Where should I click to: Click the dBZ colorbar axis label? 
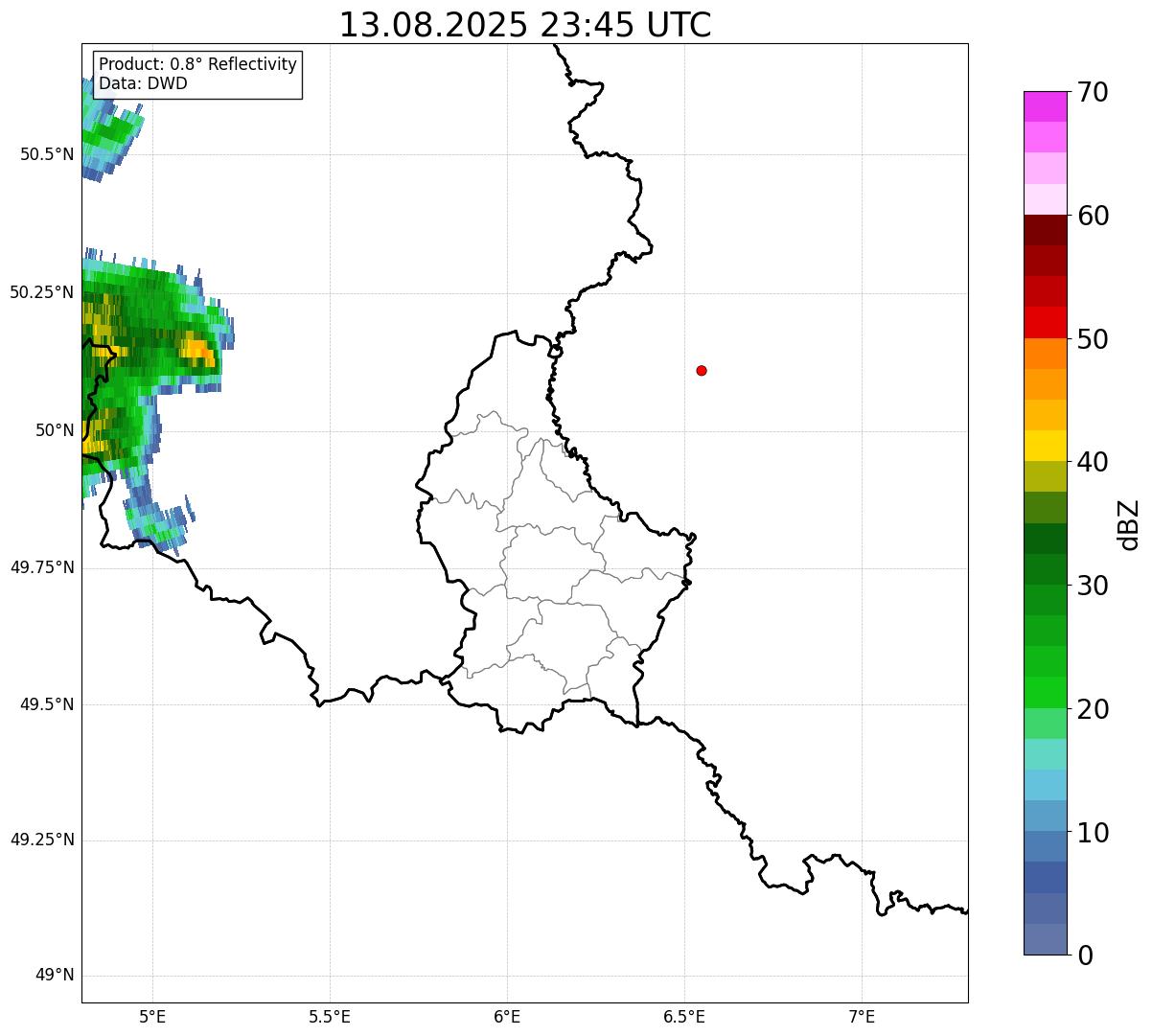click(1129, 524)
